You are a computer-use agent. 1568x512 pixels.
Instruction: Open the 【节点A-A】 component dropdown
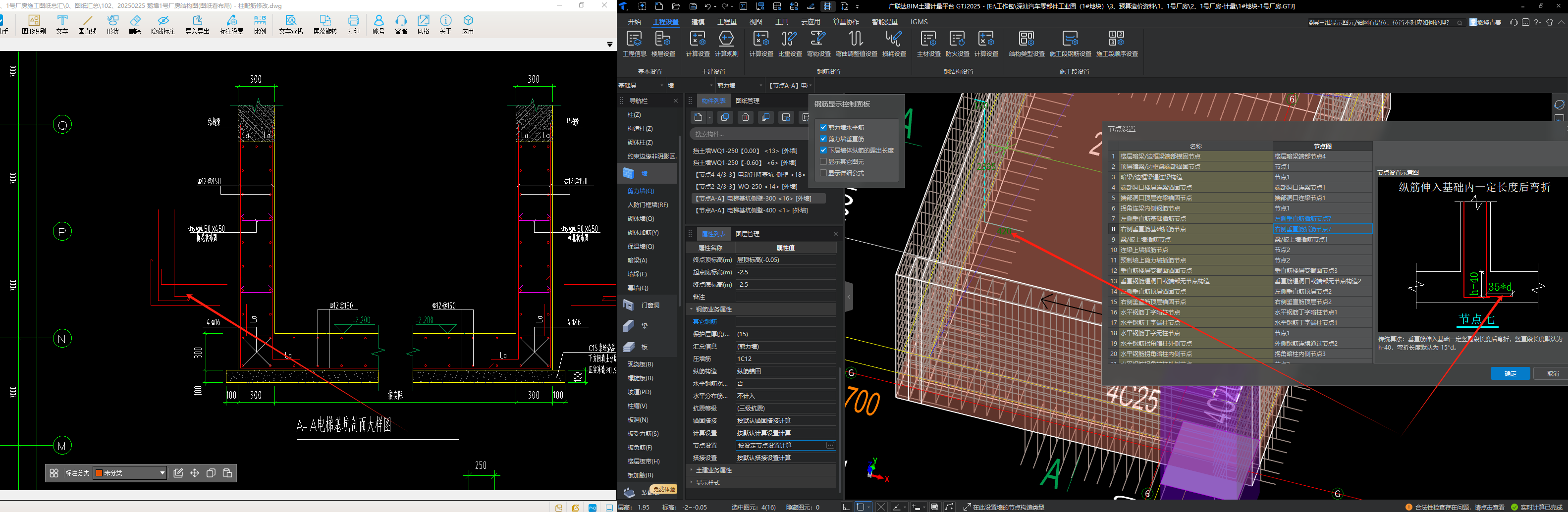coord(790,86)
